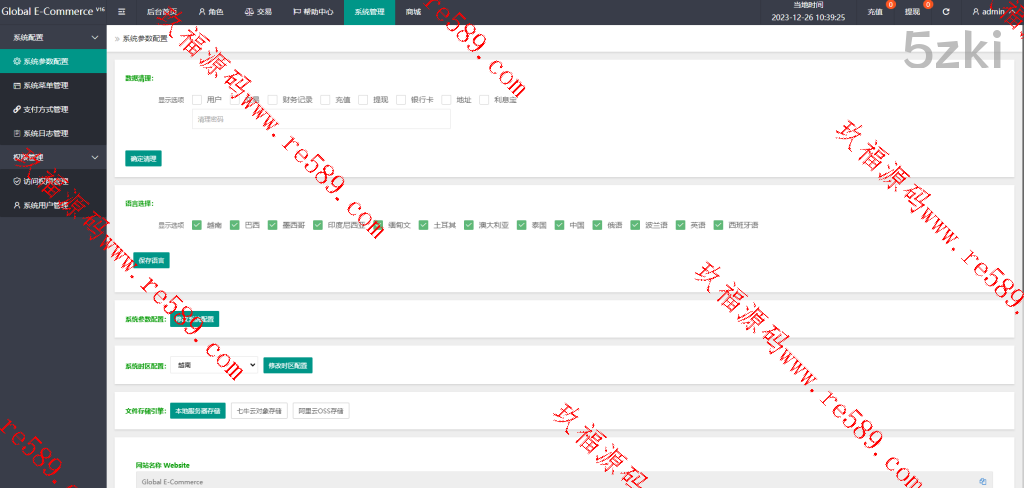Open 系统菜单管理 in the sidebar

(46, 85)
